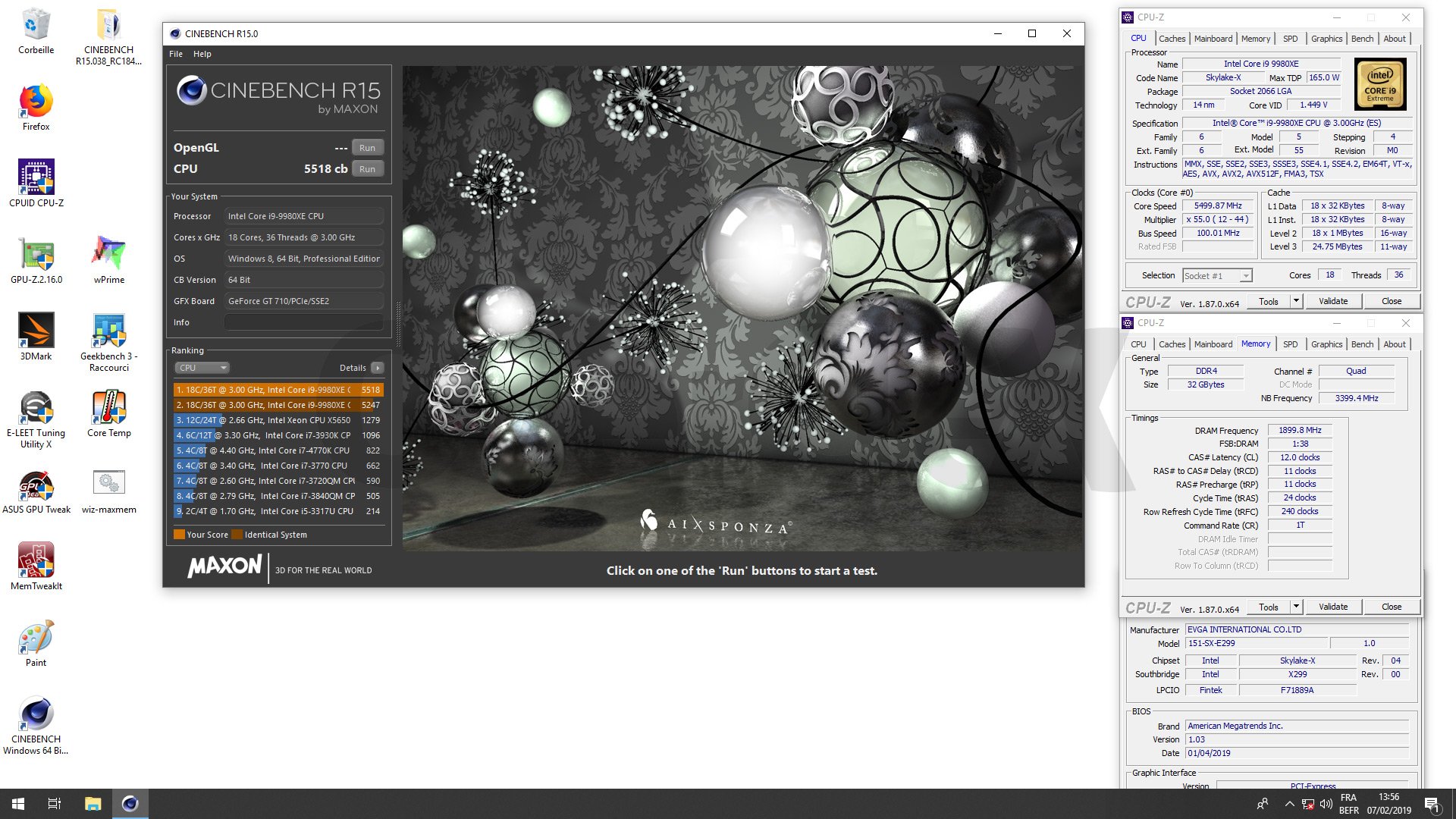
Task: Click the Processor field in Cinebench
Action: point(303,216)
